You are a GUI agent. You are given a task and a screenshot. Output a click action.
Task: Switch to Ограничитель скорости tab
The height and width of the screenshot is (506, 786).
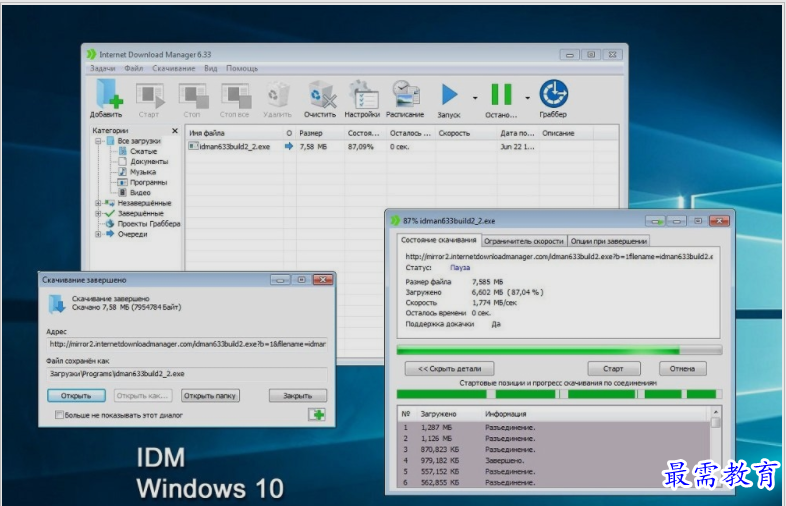524,241
